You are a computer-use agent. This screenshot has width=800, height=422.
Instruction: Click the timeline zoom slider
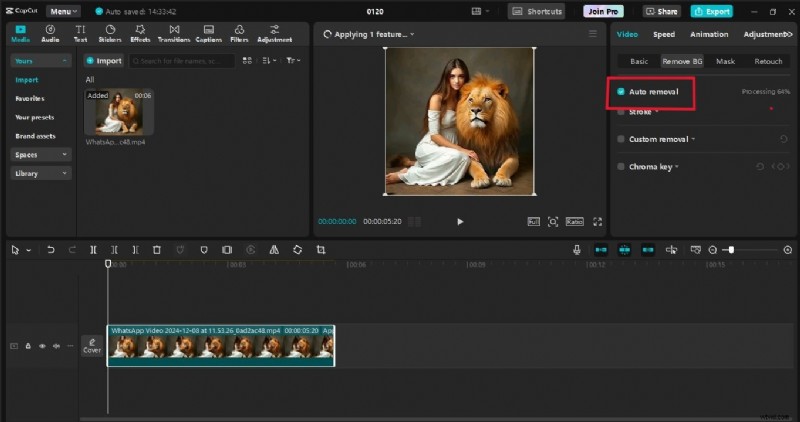tap(731, 249)
